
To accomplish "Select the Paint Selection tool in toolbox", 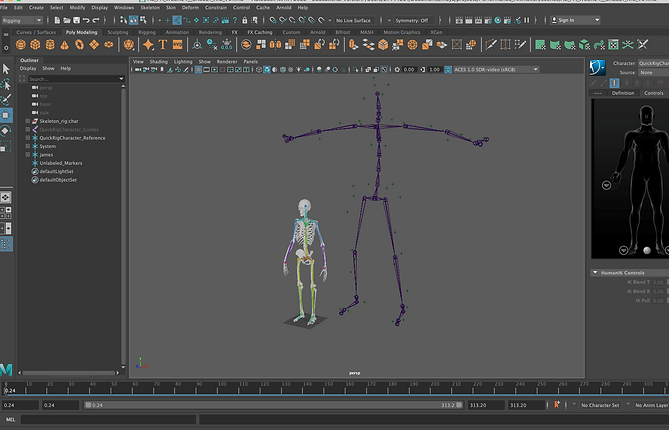I will [x=6, y=100].
